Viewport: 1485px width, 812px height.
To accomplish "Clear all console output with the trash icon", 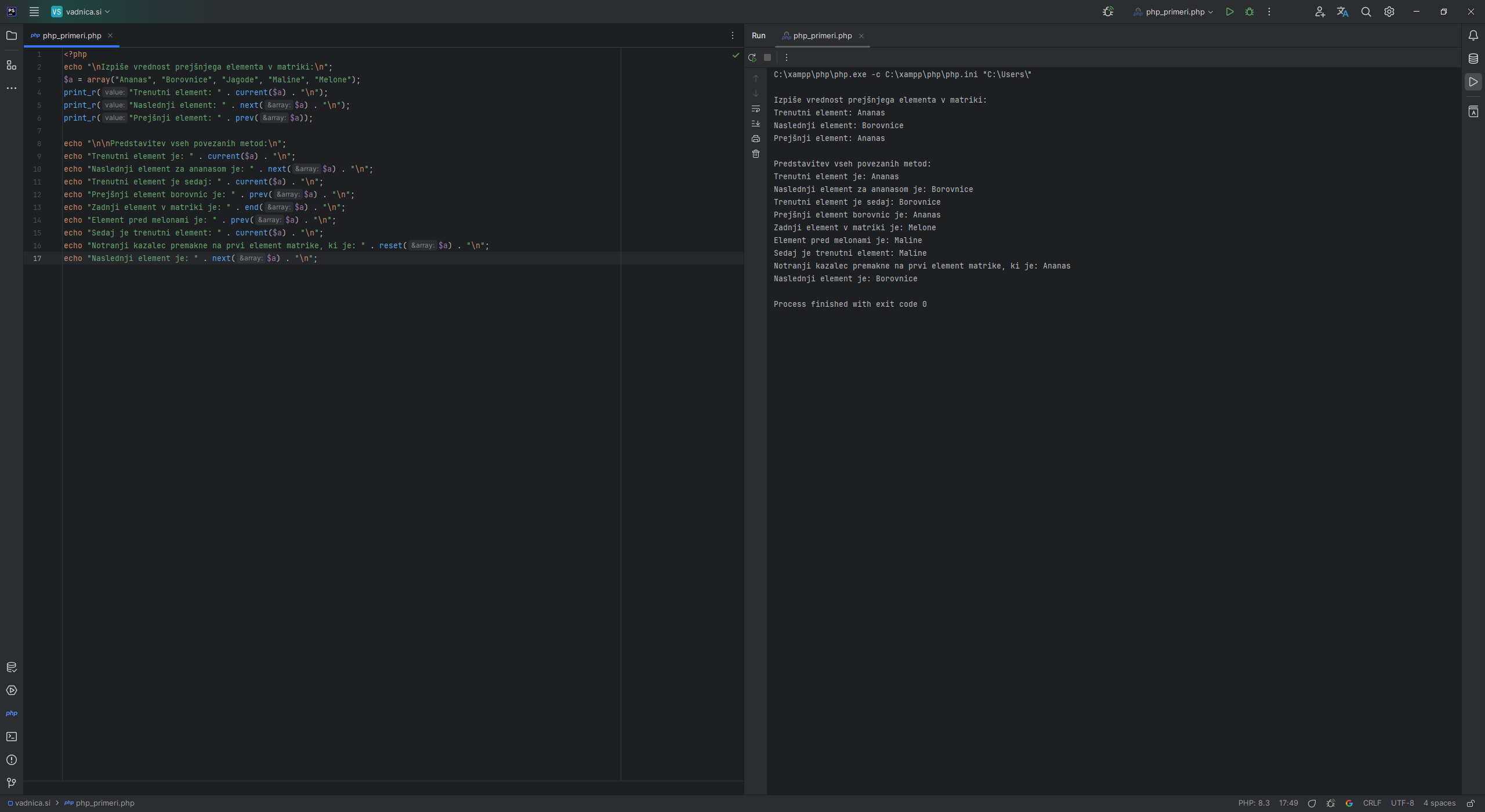I will (756, 154).
